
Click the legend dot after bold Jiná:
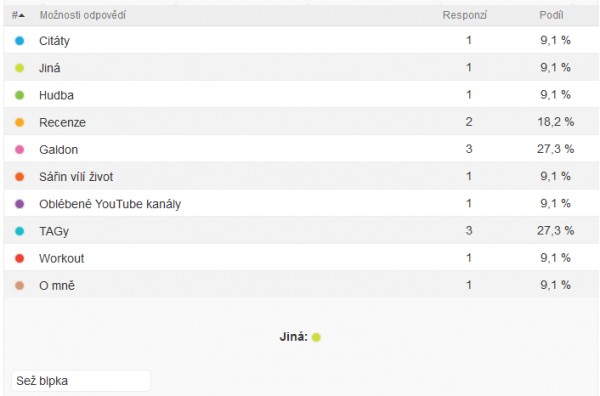316,337
